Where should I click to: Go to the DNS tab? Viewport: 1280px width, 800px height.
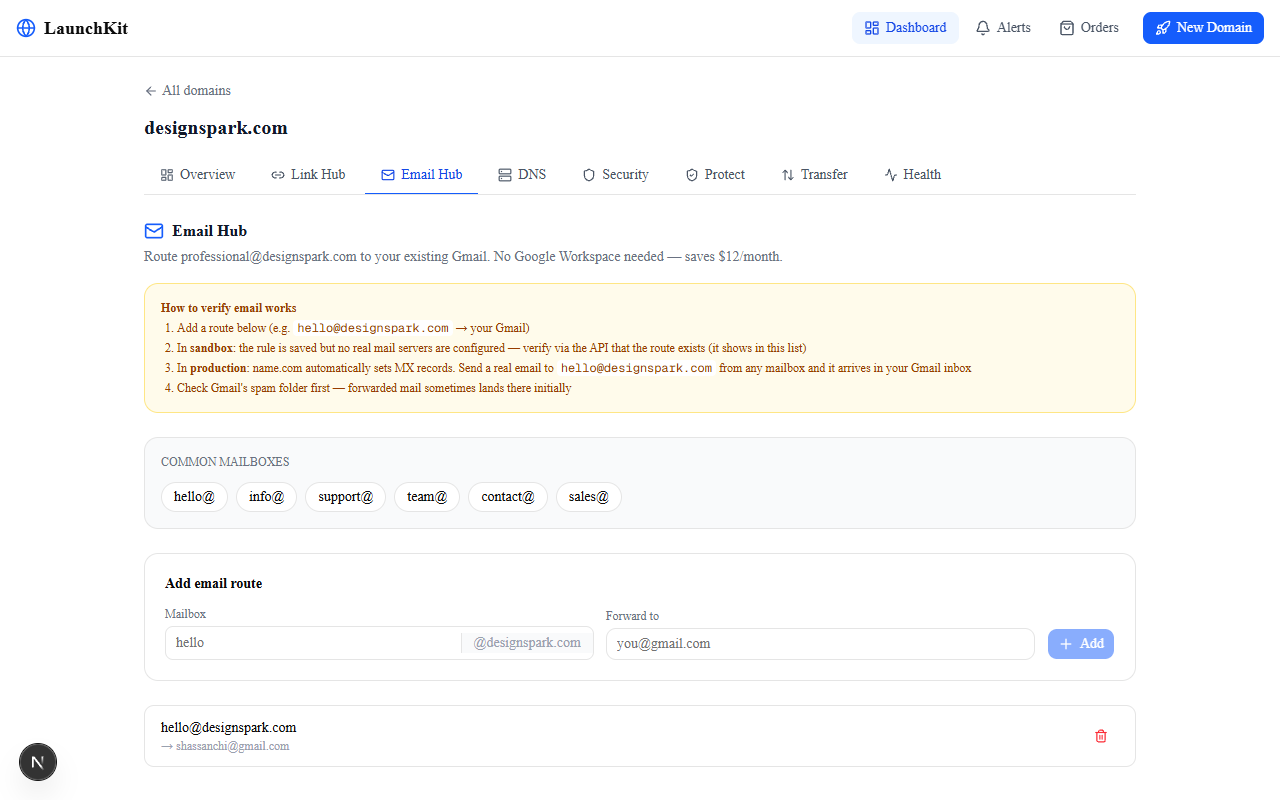522,175
